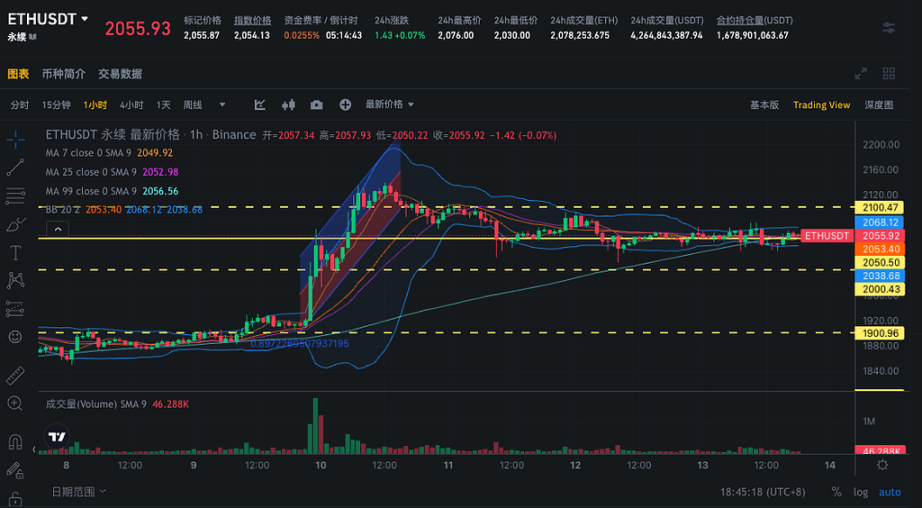Switch to the 币种简介 tab
The width and height of the screenshot is (922, 508).
64,74
